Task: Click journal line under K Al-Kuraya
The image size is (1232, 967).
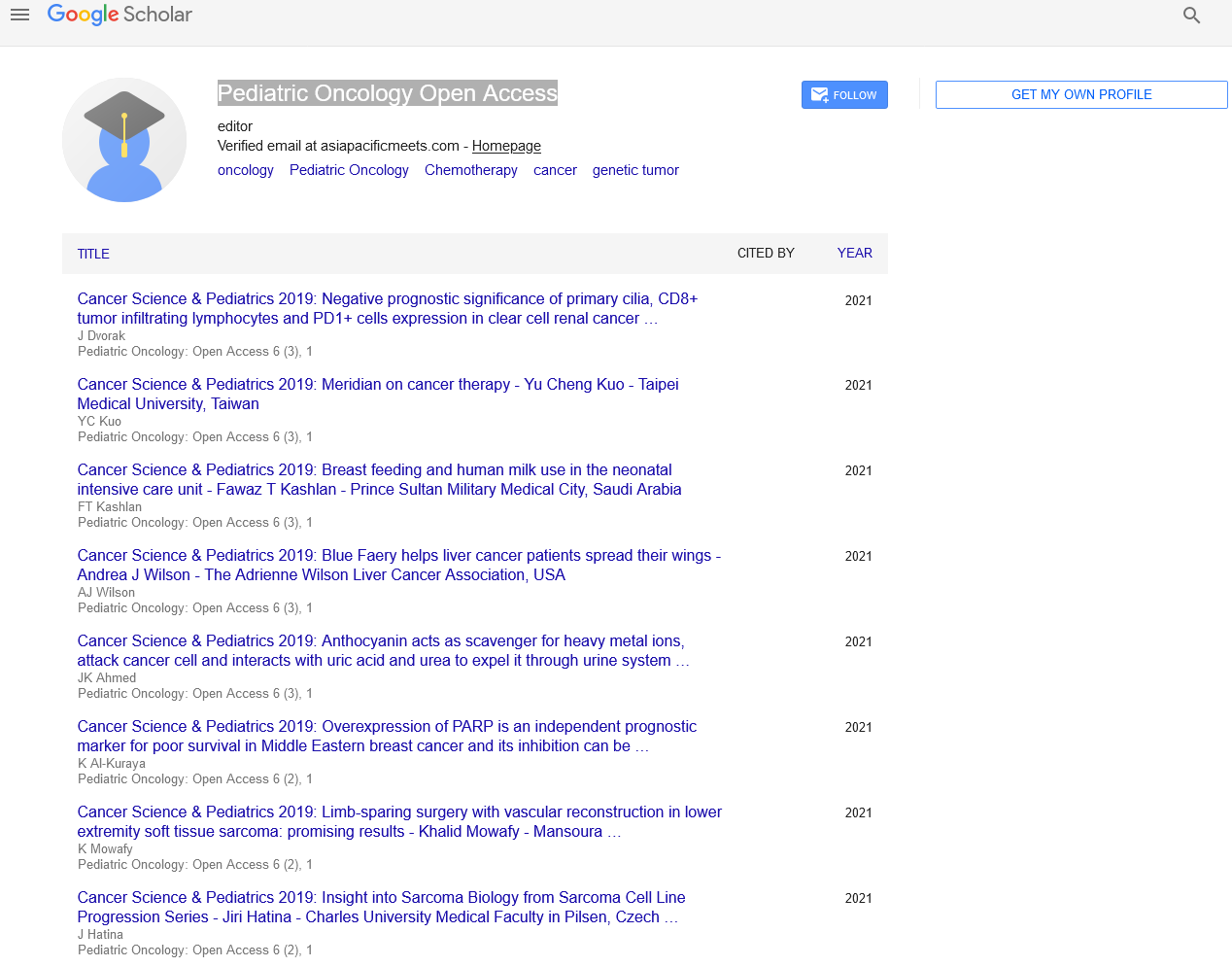Action: (x=195, y=779)
